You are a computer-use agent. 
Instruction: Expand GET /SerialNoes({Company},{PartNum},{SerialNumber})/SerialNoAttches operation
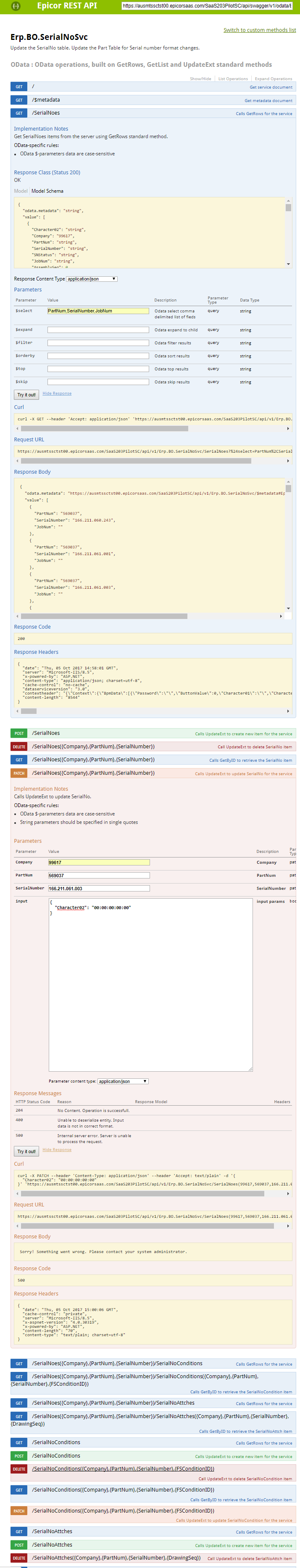[x=113, y=1403]
